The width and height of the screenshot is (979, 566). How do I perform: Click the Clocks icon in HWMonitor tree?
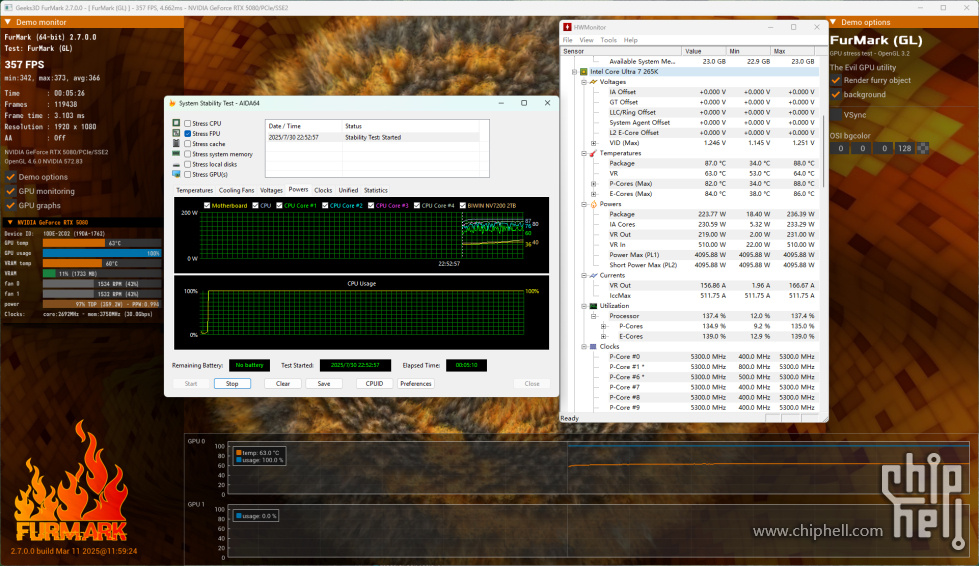point(593,346)
